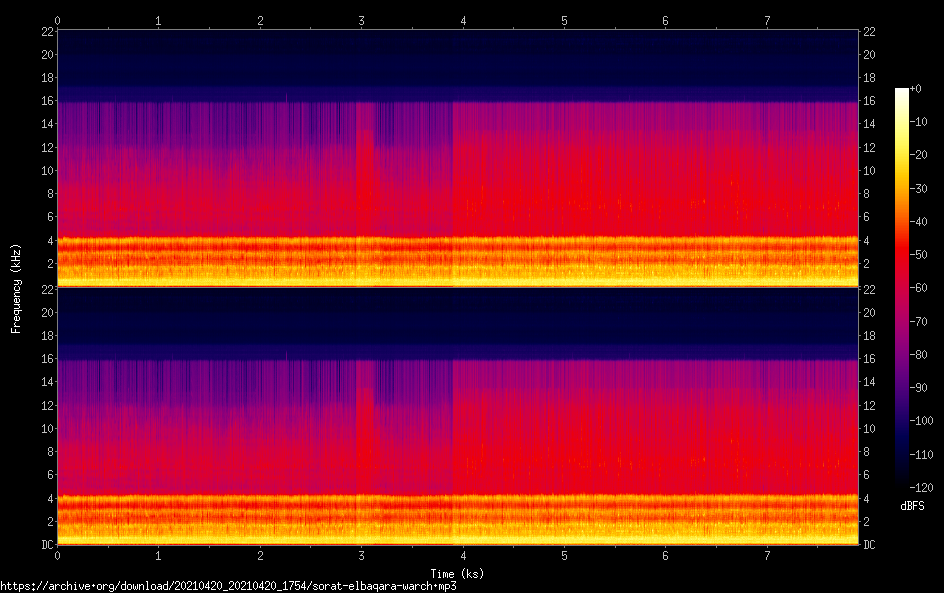
Task: Click the "Frequency (kHz)" axis title
Action: point(16,288)
